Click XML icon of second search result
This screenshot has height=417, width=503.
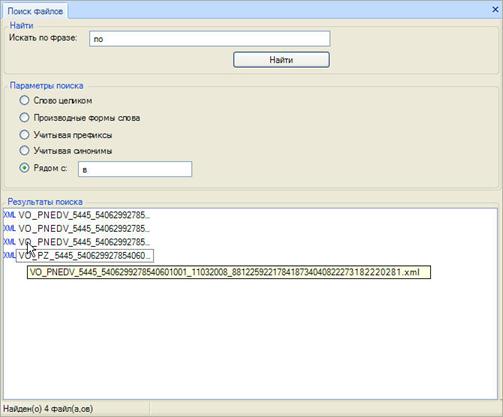[9, 229]
